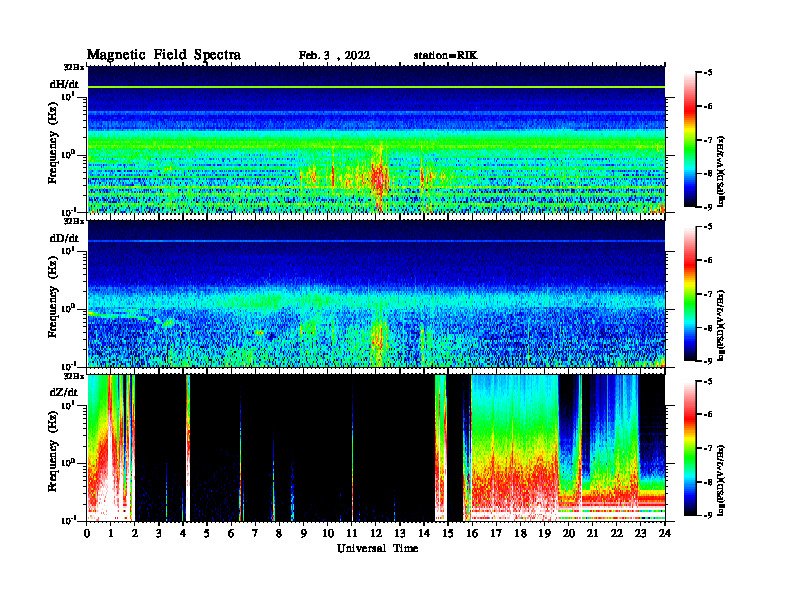Screen dimensions: 792x612
Task: Click the hour 10 tick label on time axis
Action: (328, 533)
